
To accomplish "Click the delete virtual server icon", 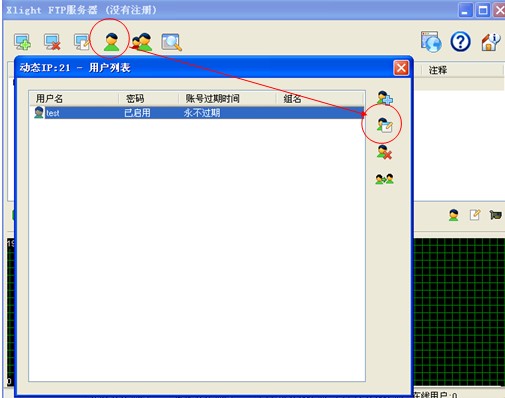I will pos(52,42).
